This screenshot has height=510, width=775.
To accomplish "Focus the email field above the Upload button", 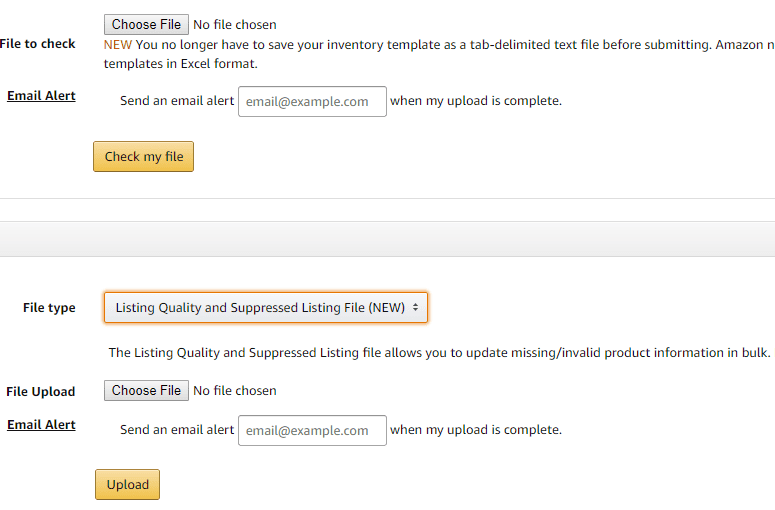I will (x=312, y=431).
